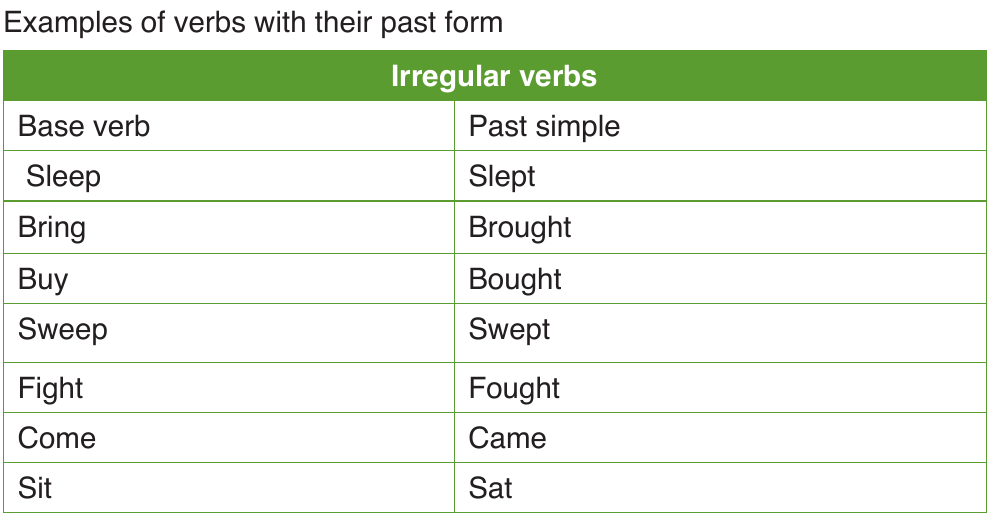Click the word Sat
1003x528 pixels.
491,488
